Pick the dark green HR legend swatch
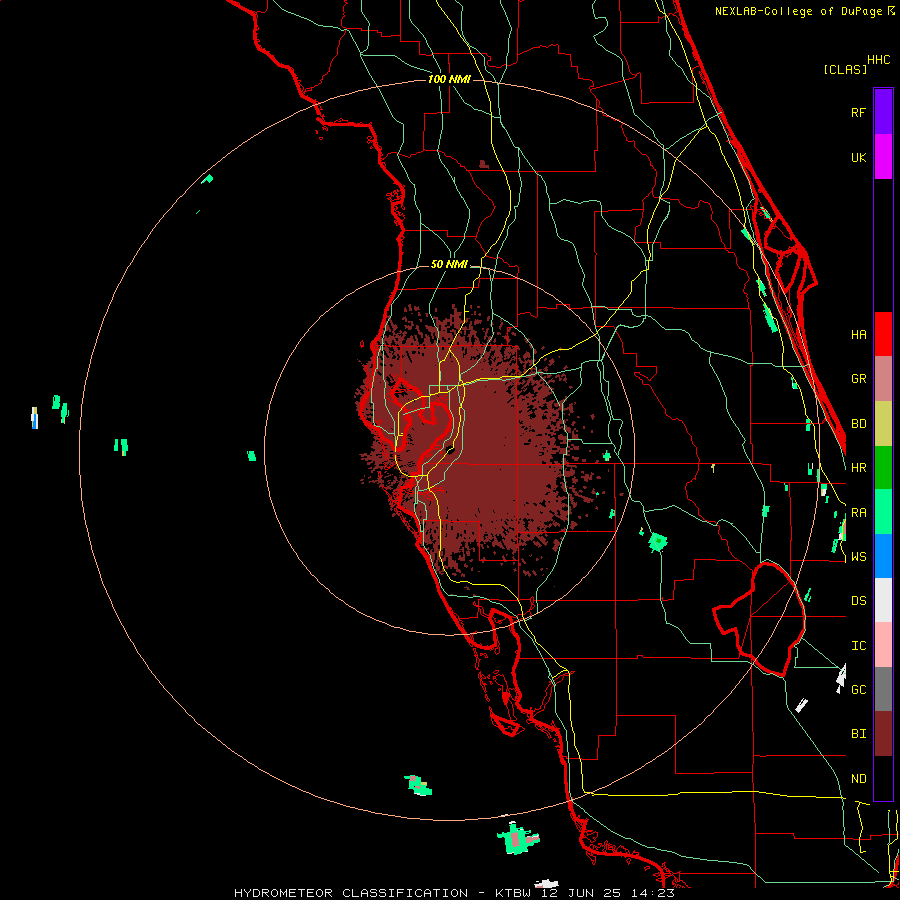The image size is (900, 900). tap(883, 468)
